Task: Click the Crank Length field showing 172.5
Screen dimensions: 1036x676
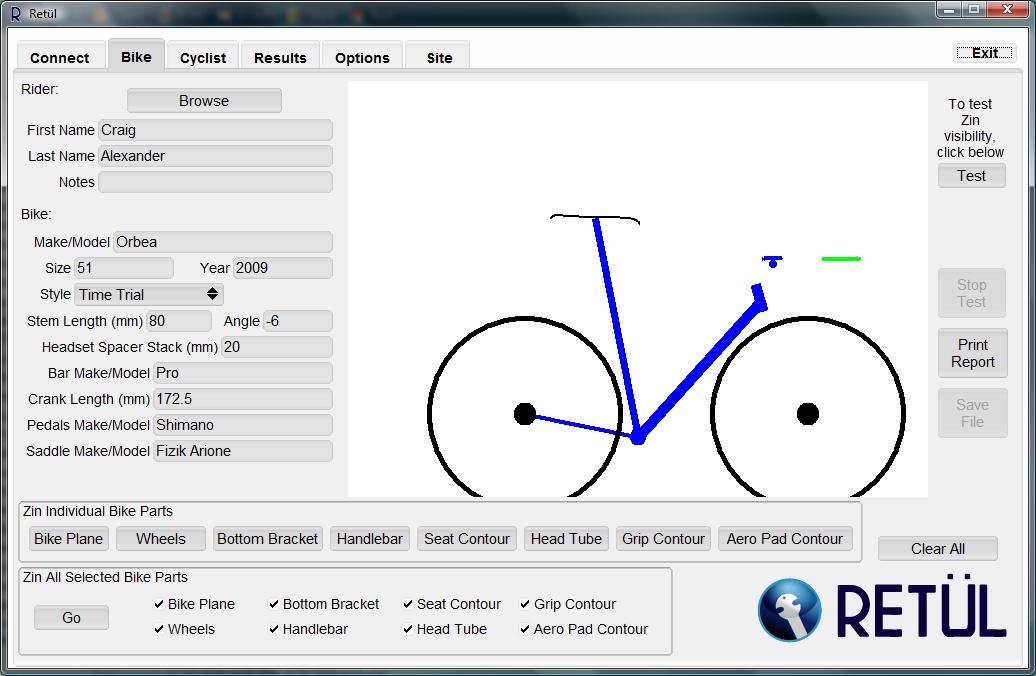Action: point(243,398)
